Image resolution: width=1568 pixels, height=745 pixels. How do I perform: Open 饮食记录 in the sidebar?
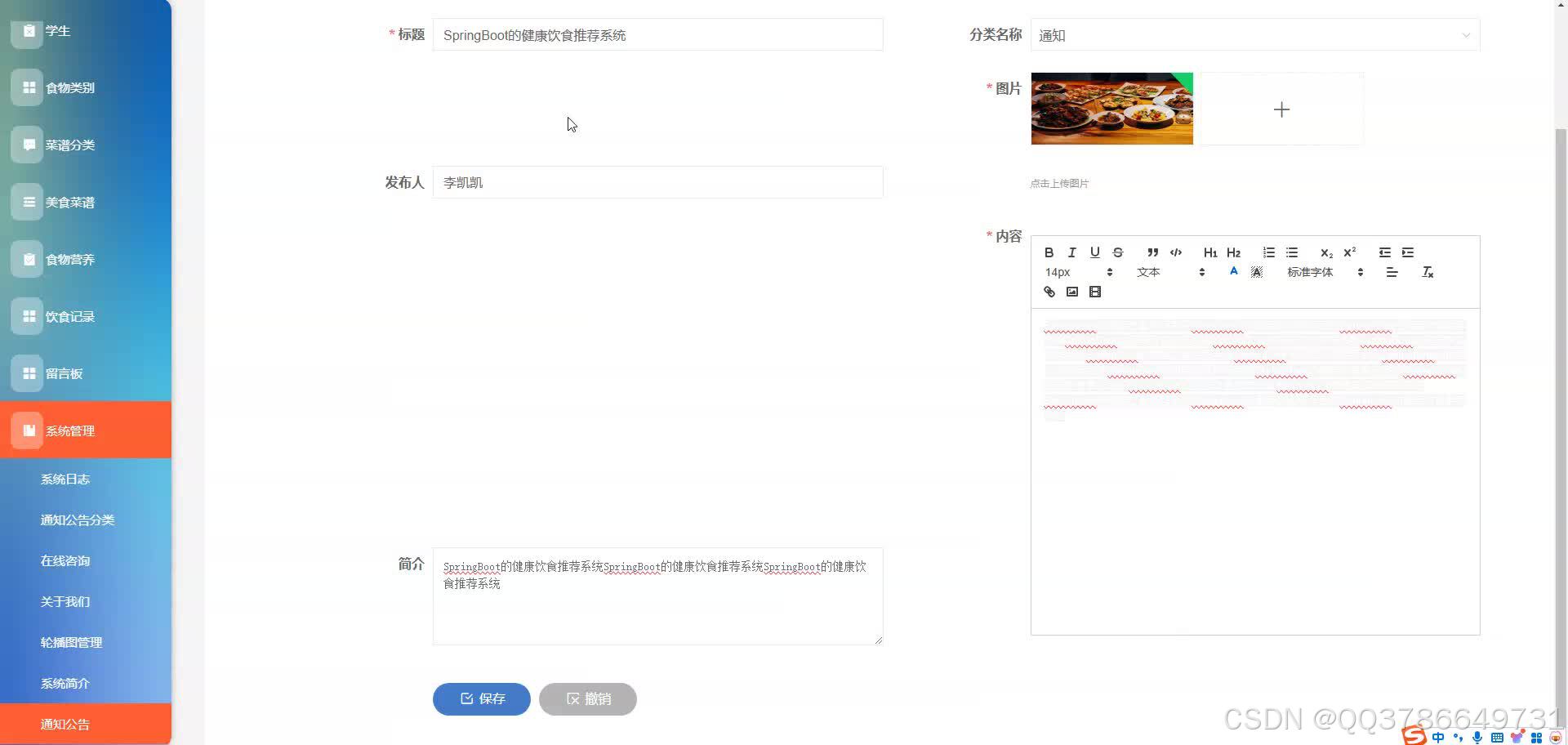86,316
